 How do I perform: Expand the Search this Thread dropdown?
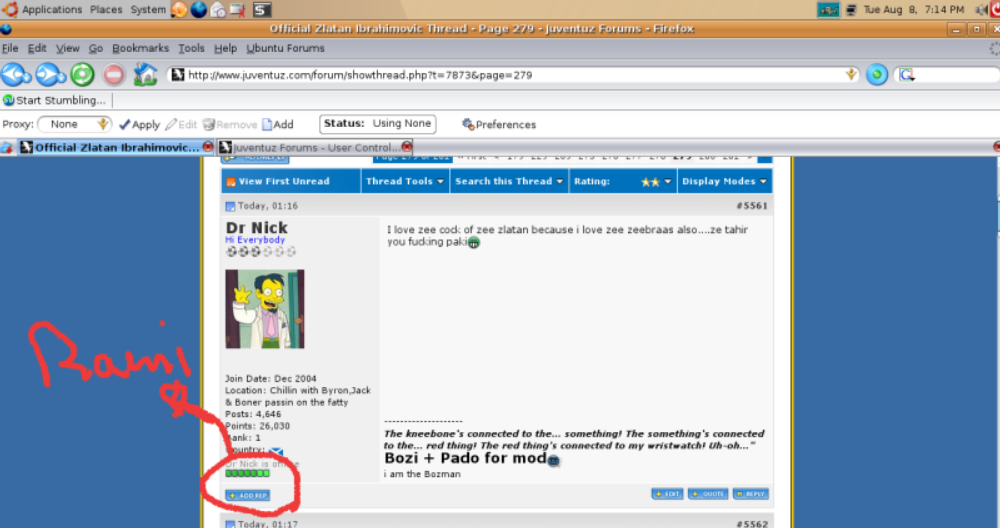click(x=508, y=181)
